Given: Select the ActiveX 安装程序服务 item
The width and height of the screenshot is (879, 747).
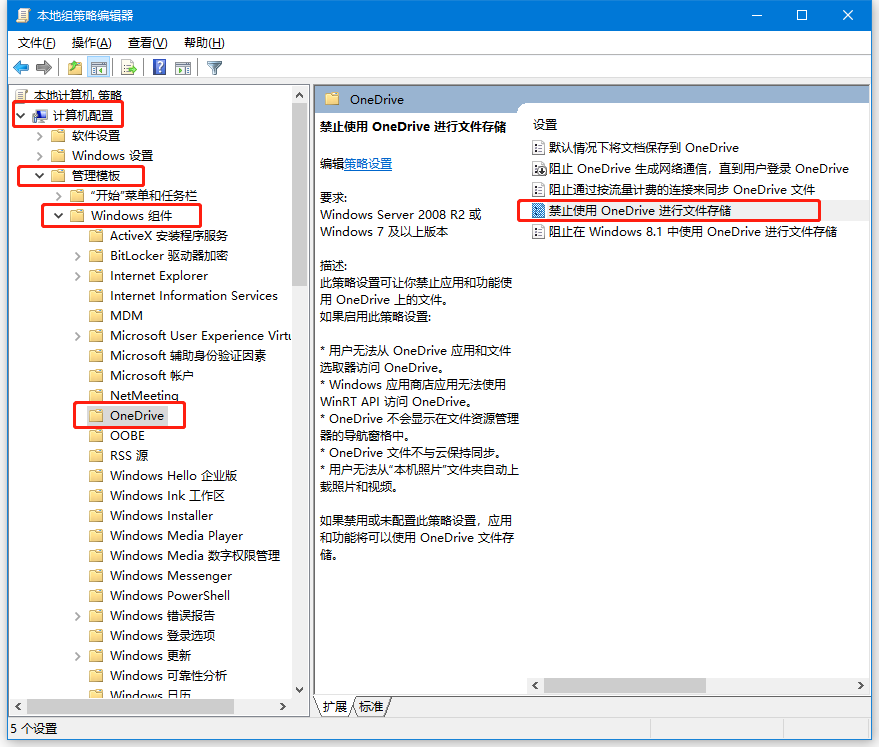Looking at the screenshot, I should pyautogui.click(x=169, y=236).
